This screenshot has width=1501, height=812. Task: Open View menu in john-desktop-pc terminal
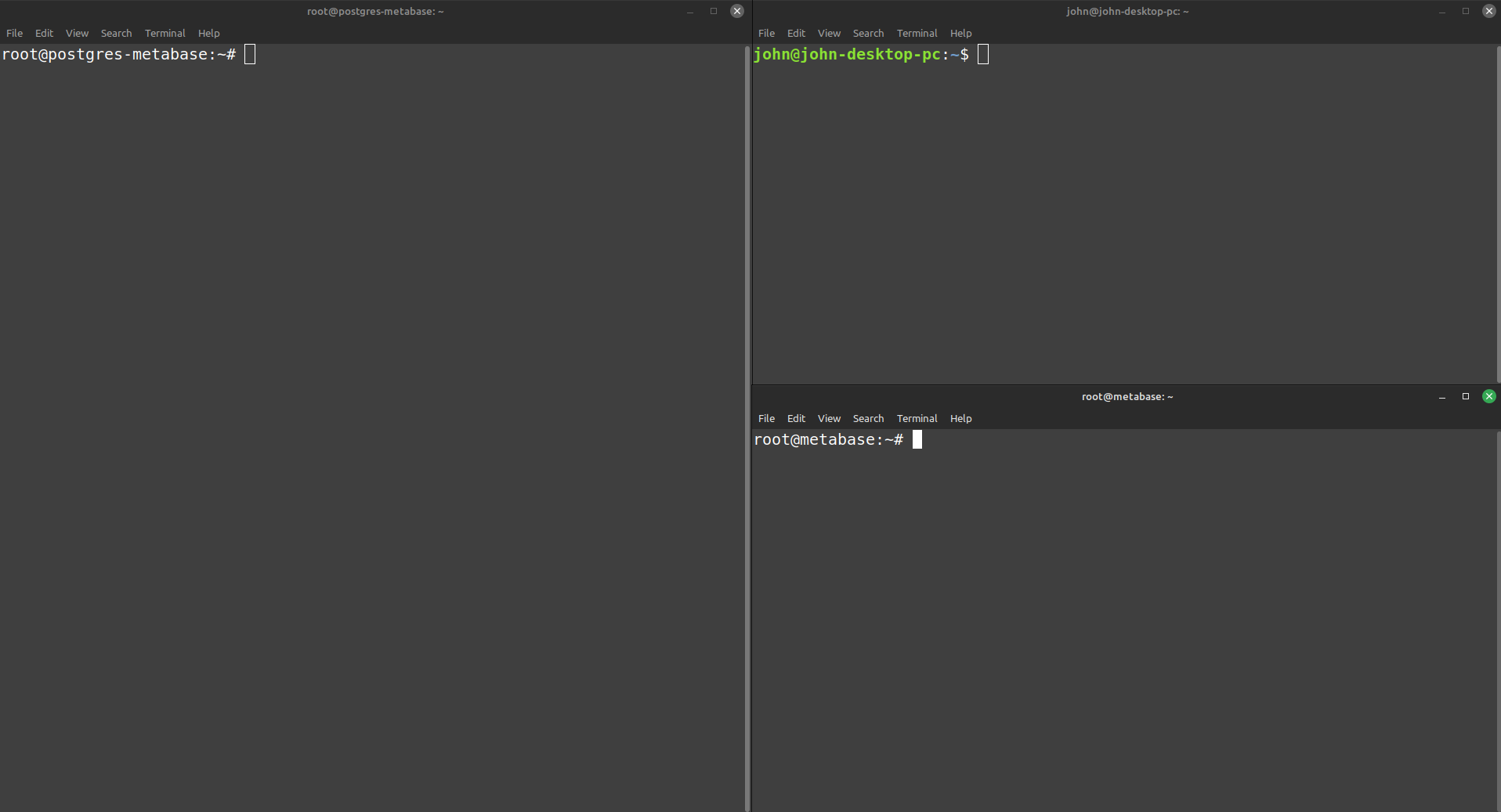(829, 33)
